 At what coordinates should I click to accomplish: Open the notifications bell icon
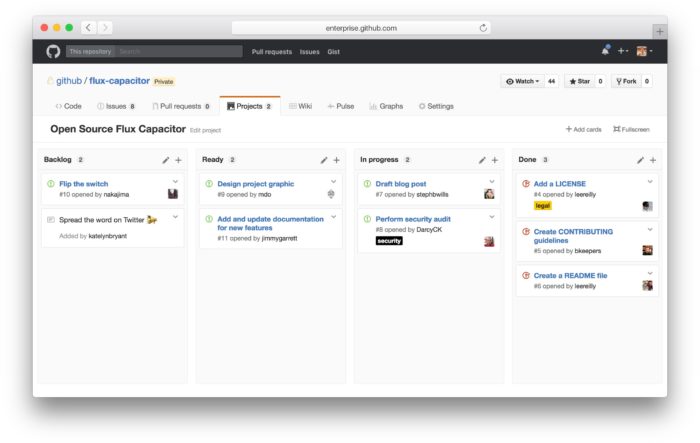click(x=605, y=50)
